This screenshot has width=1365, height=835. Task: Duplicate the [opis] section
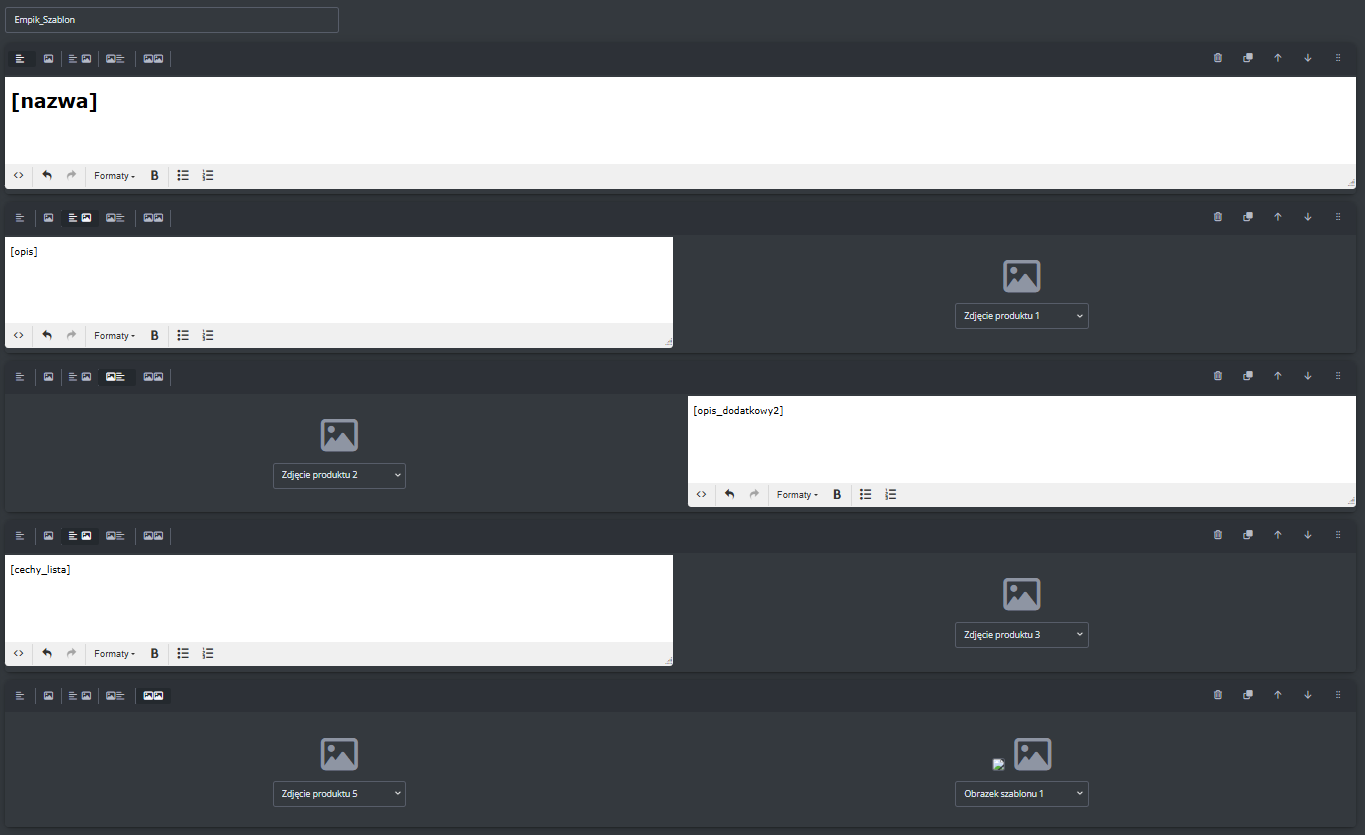point(1247,217)
